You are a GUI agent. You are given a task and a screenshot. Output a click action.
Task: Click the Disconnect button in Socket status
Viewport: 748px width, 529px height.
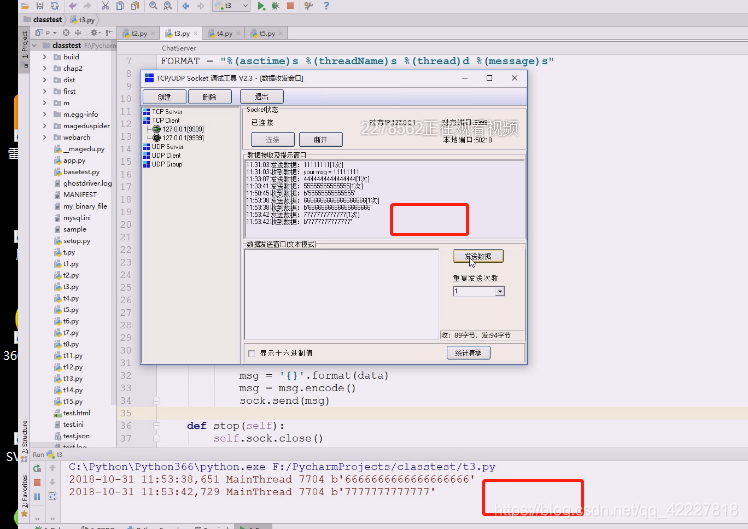(x=321, y=140)
